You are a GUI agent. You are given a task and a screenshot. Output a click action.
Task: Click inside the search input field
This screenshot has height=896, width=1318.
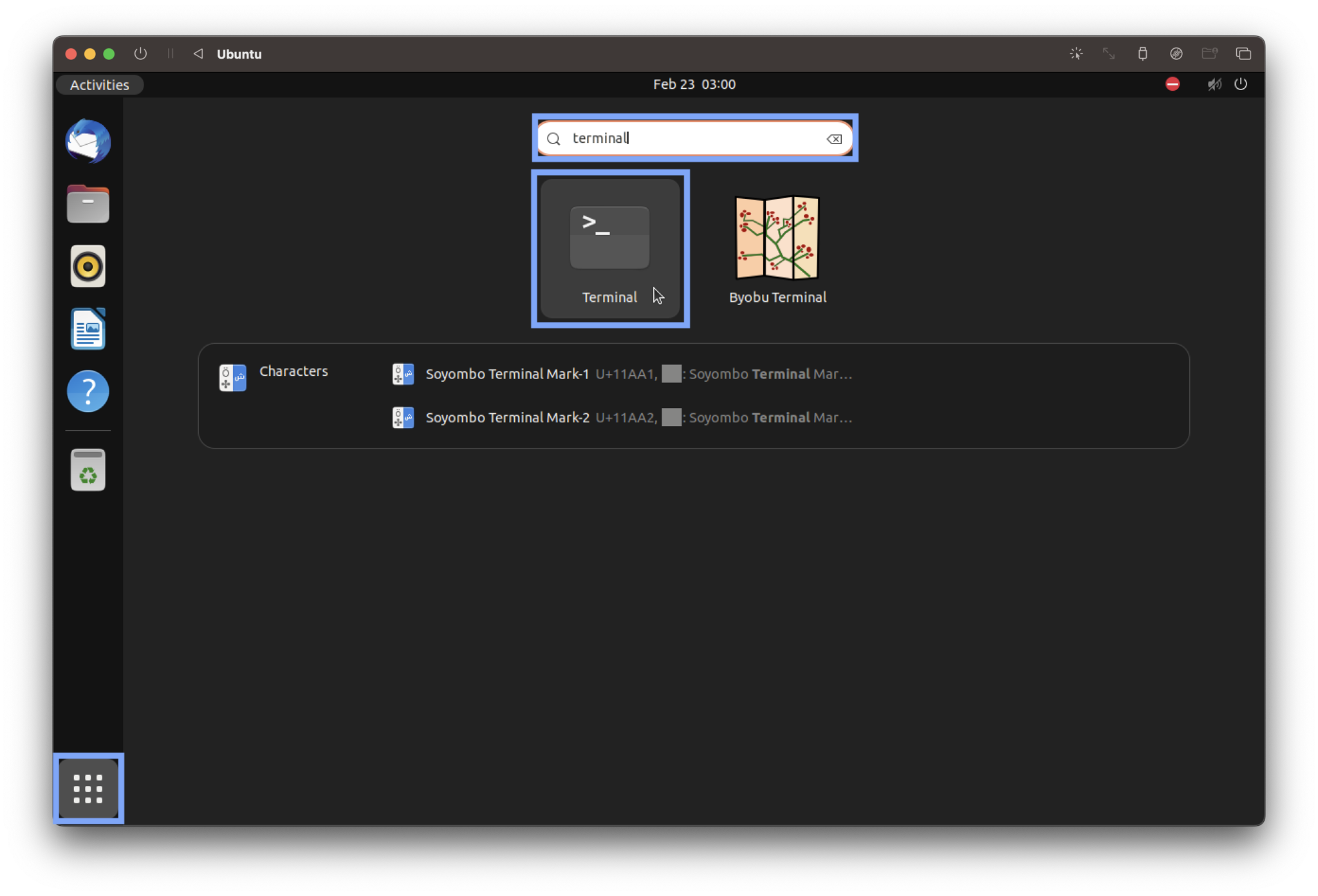tap(695, 138)
